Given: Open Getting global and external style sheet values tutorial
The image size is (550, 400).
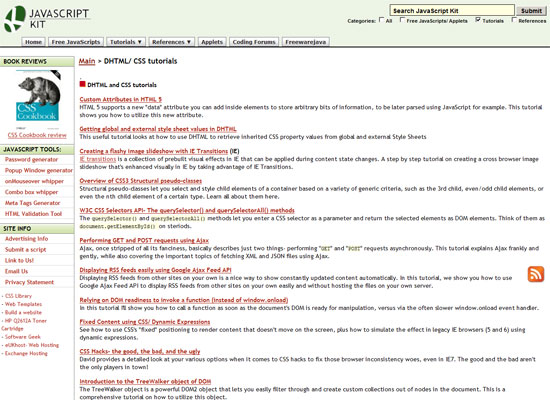Looking at the screenshot, I should point(158,129).
